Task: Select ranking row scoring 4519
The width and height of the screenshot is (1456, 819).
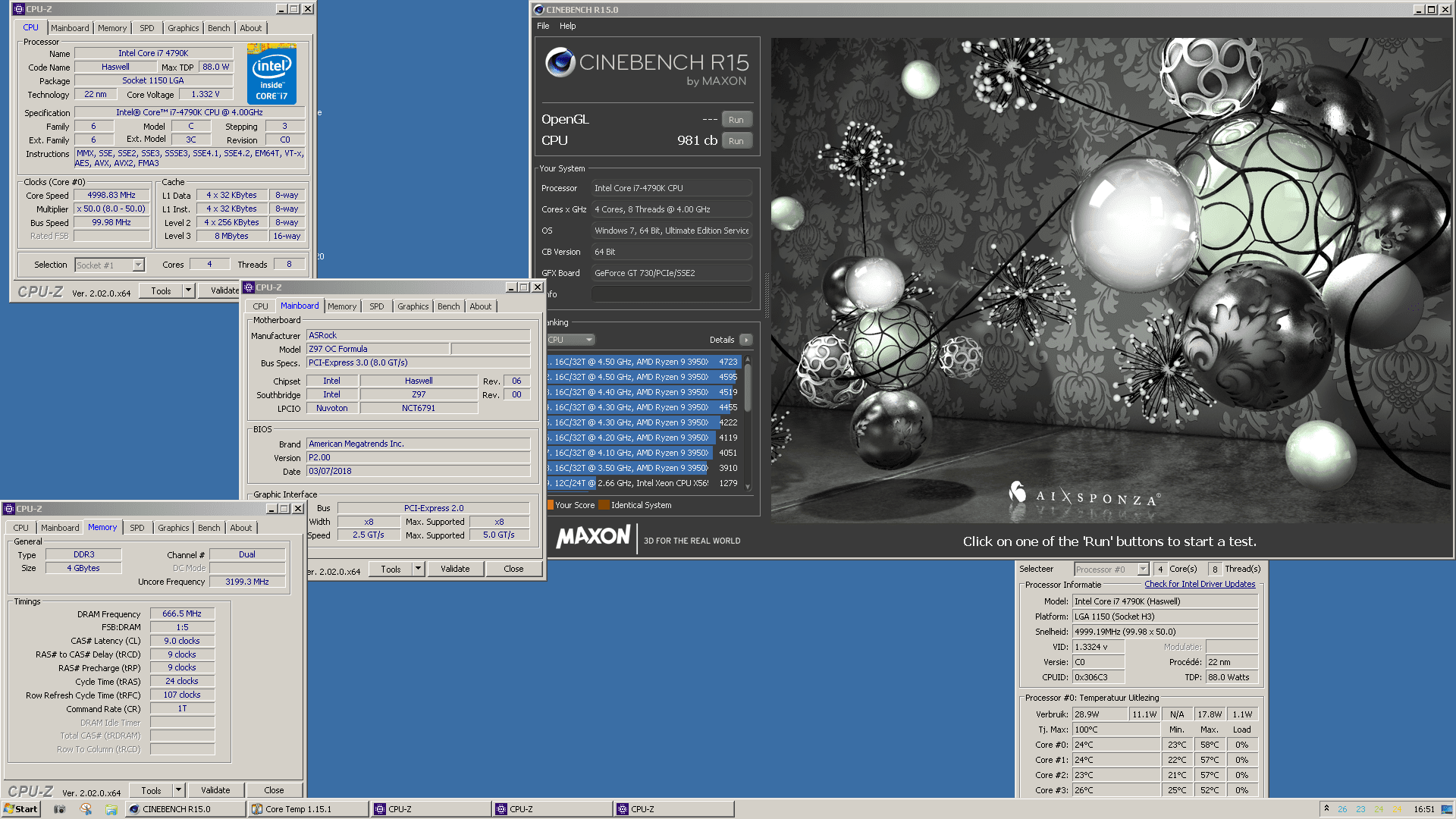Action: [643, 392]
